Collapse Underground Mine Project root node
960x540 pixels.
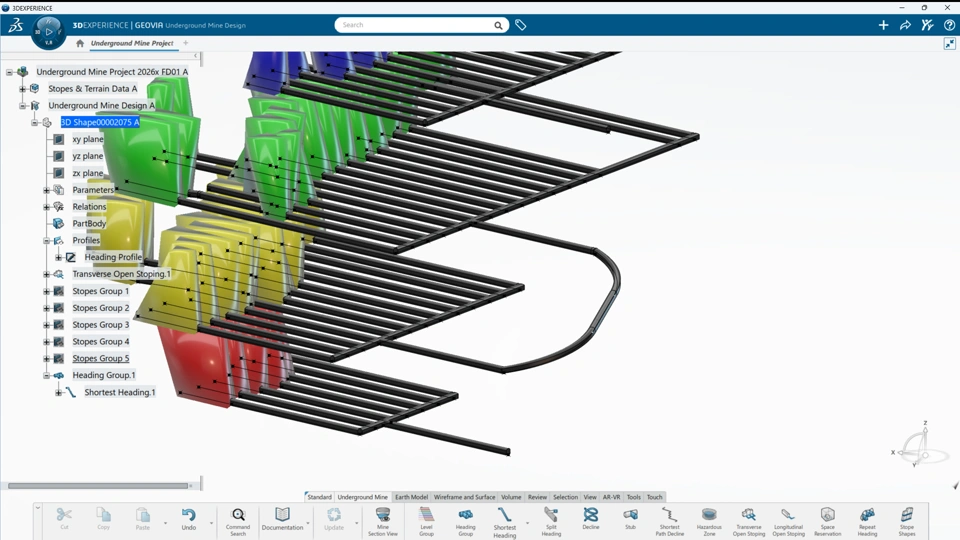(x=10, y=72)
